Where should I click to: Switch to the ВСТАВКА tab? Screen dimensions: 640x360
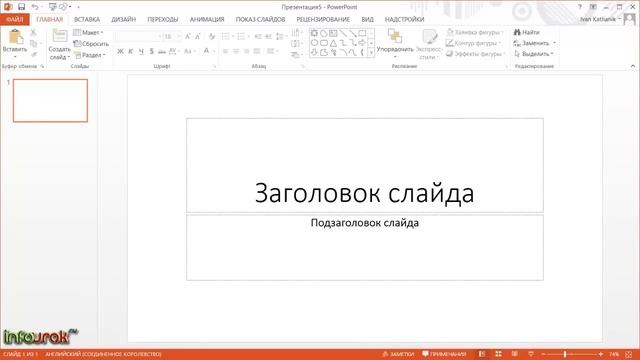pyautogui.click(x=87, y=19)
